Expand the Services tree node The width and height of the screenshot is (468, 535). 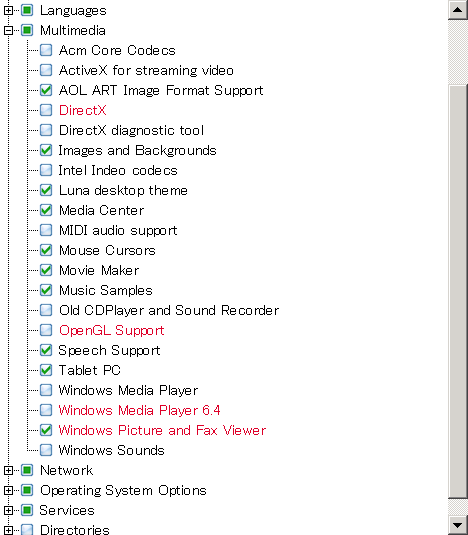(8, 510)
